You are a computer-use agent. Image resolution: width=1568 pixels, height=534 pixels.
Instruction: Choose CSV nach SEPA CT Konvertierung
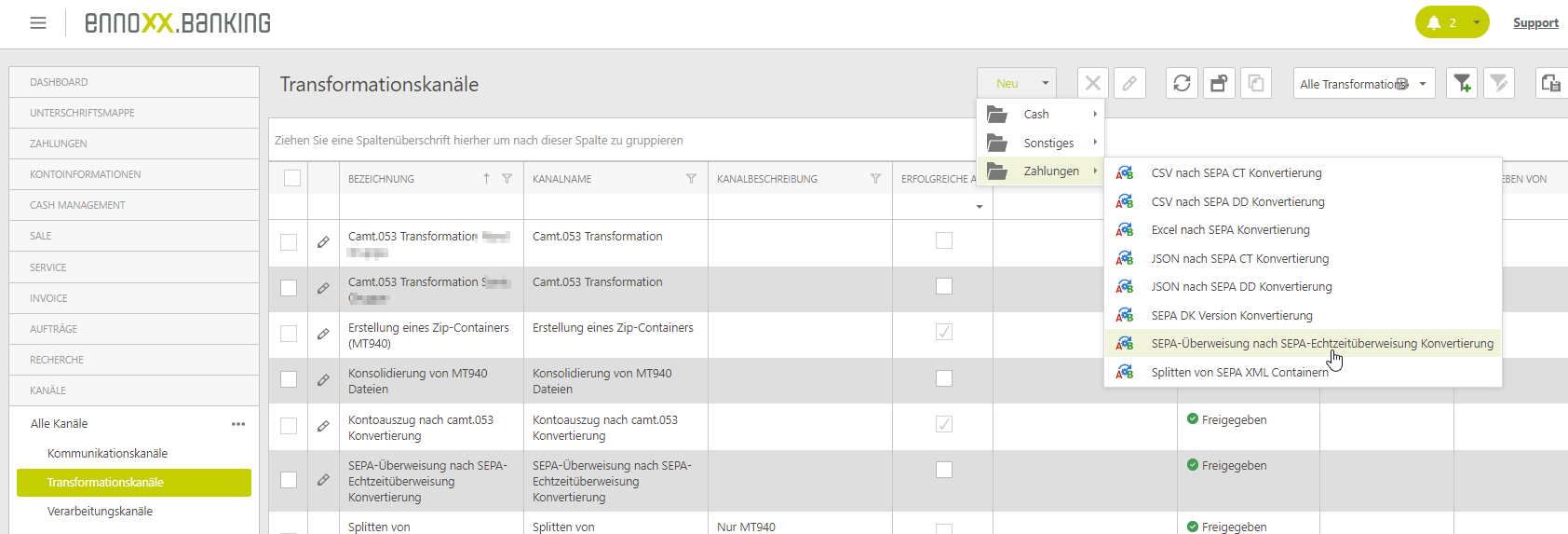pos(1236,173)
